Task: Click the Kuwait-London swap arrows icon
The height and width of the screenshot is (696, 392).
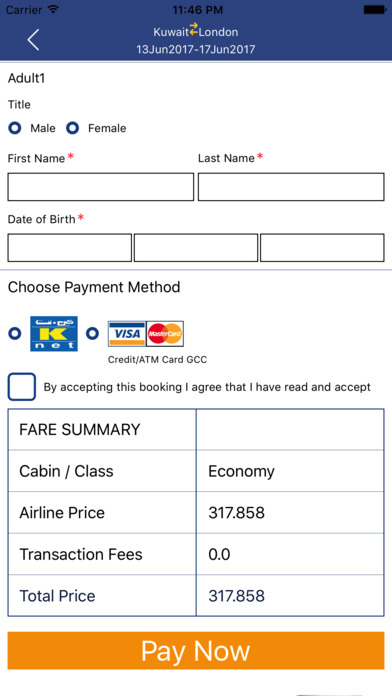Action: [x=194, y=29]
